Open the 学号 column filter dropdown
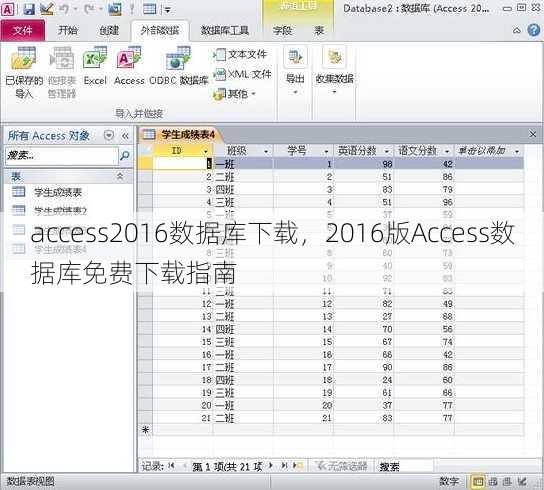This screenshot has height=490, width=544. click(326, 151)
